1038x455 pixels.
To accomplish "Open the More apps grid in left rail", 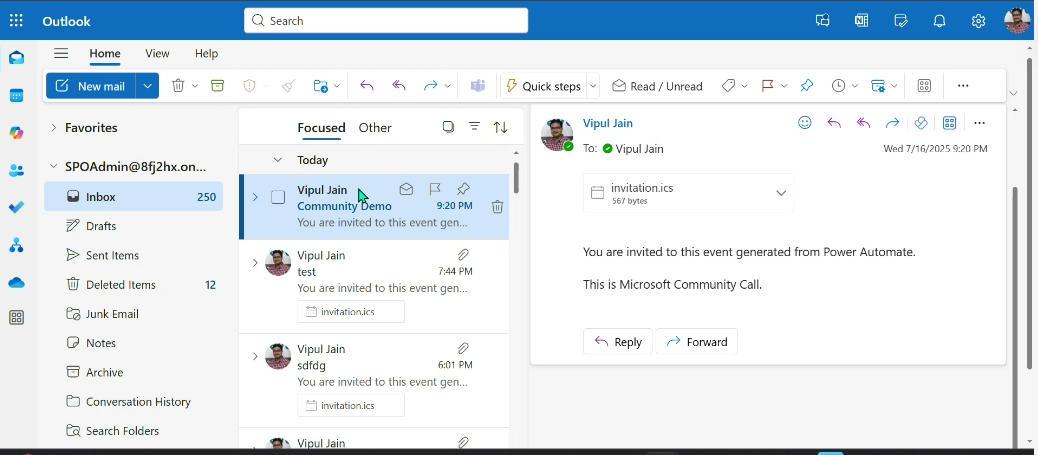I will pyautogui.click(x=17, y=317).
